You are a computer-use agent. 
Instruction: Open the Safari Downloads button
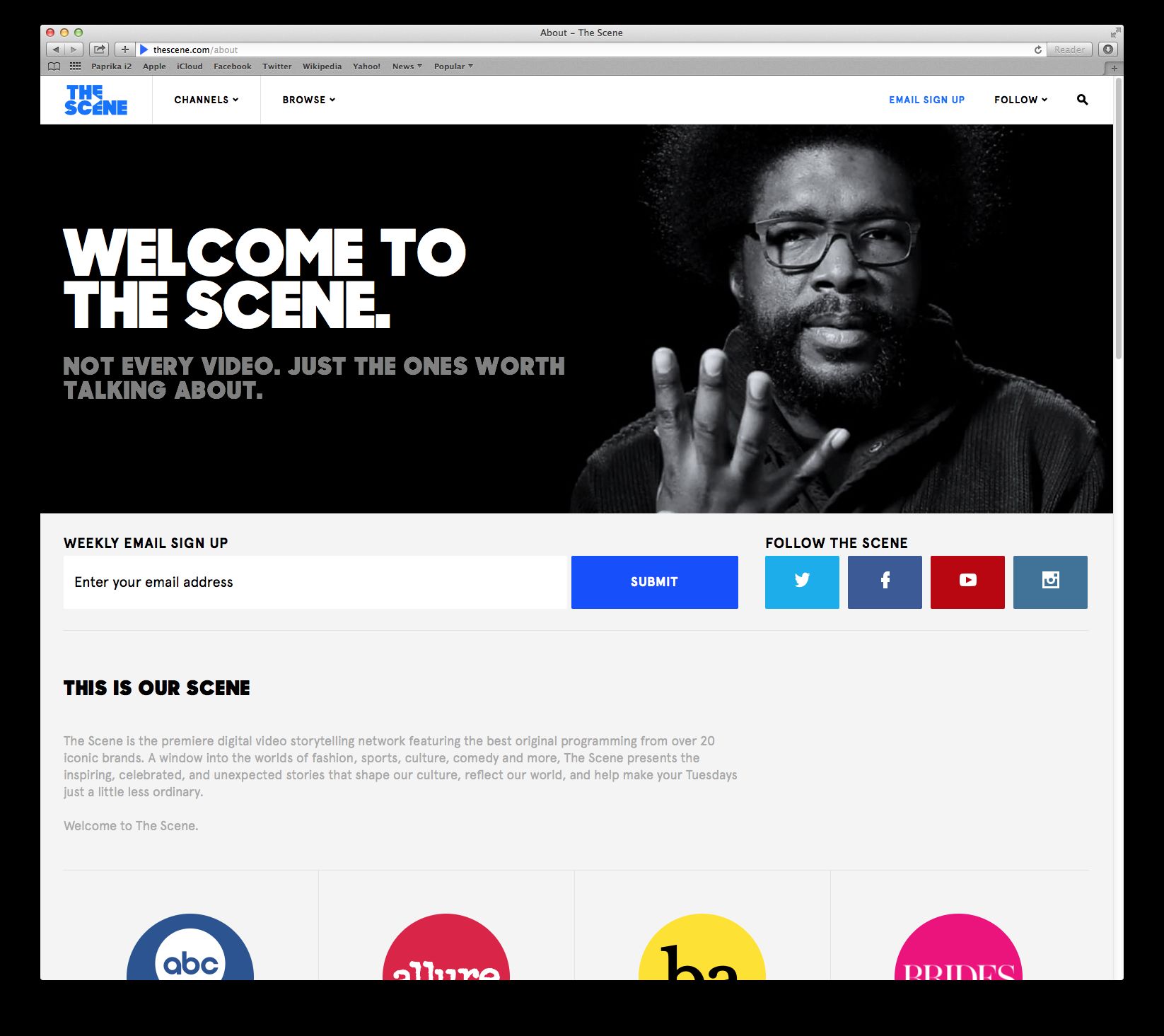(1108, 50)
